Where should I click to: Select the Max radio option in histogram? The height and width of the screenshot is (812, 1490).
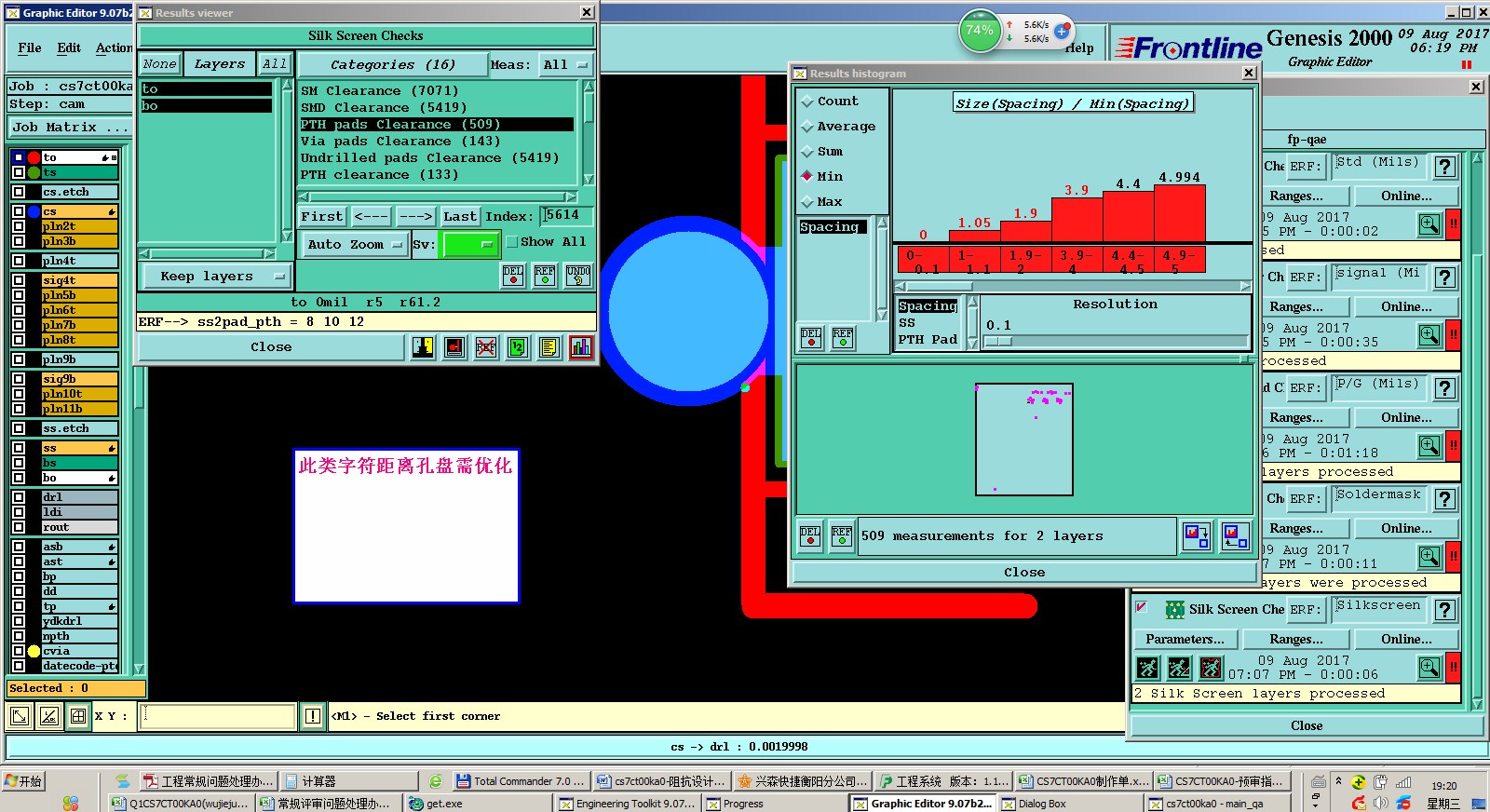click(x=807, y=202)
